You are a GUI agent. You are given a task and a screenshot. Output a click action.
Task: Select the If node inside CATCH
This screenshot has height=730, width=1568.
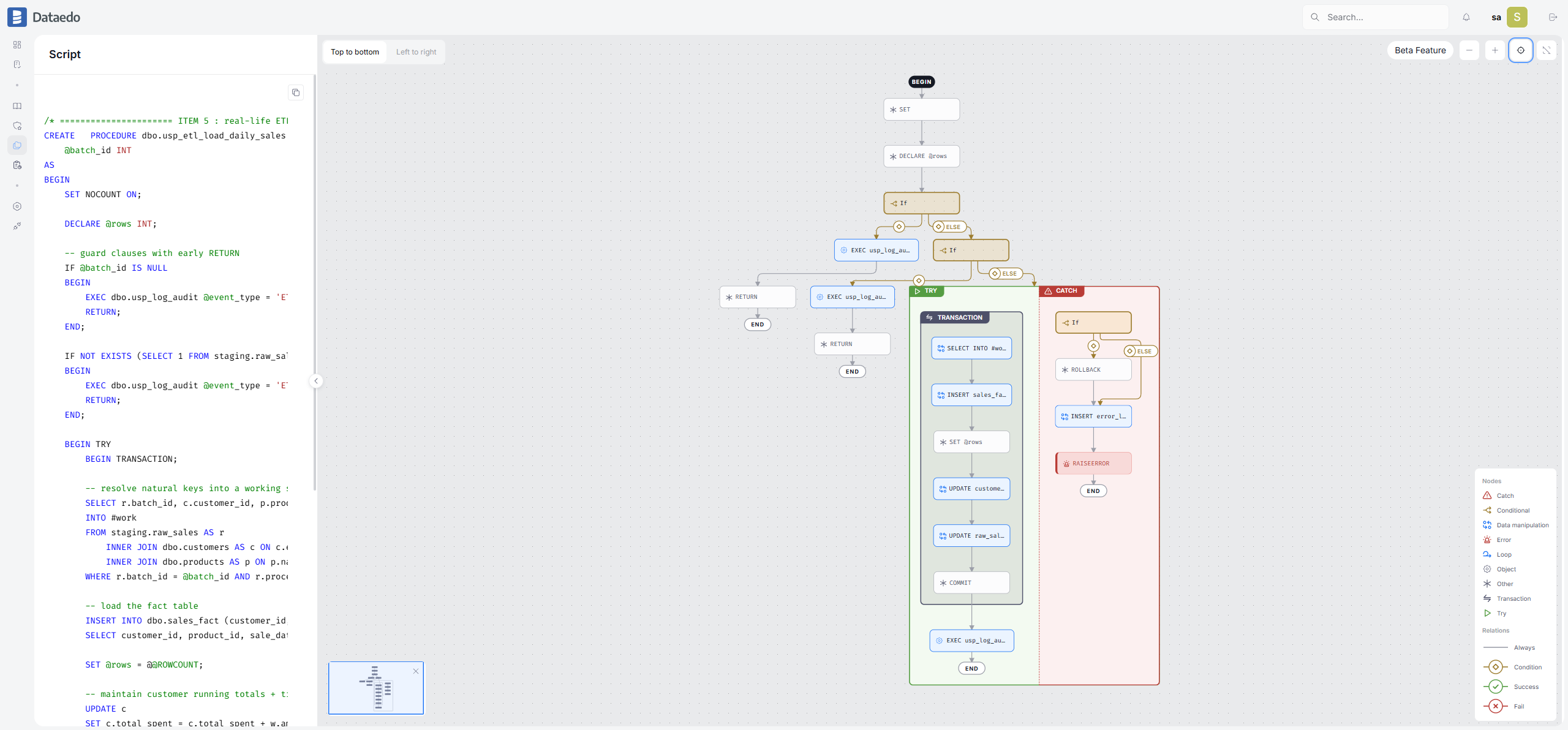point(1093,323)
